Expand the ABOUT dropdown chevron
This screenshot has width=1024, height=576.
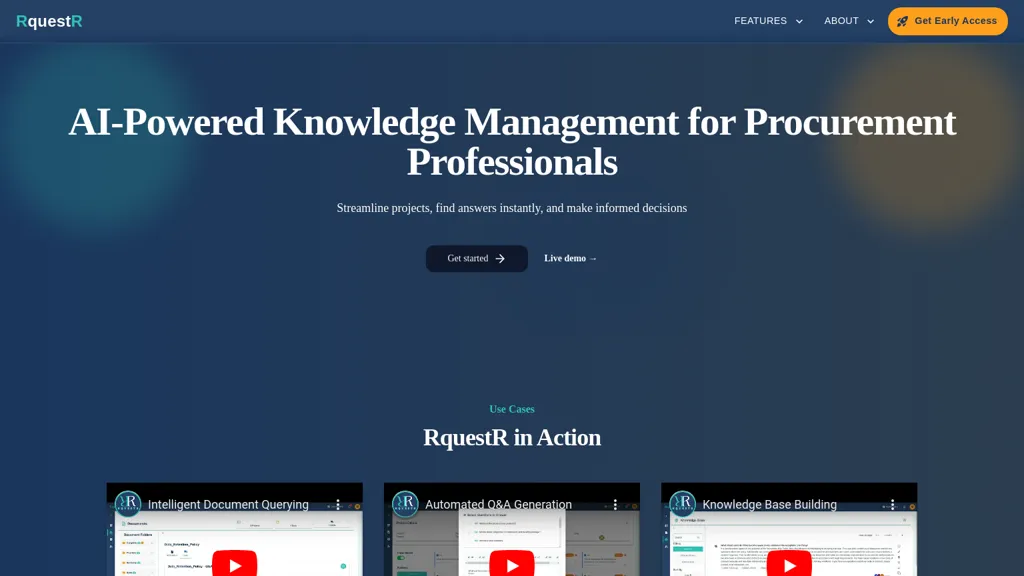(x=870, y=22)
